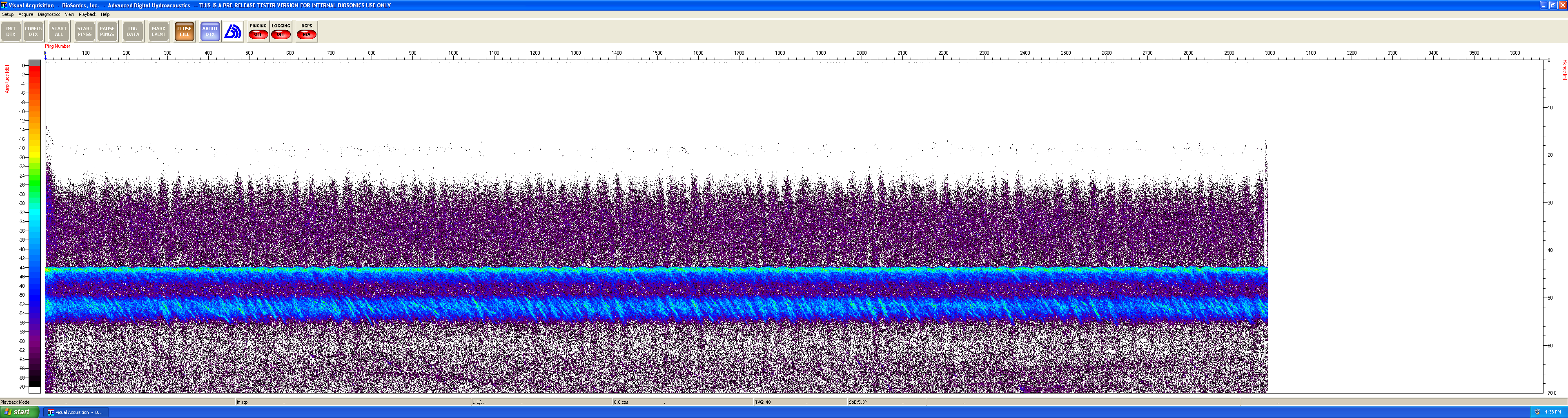Click the START PINGS button
This screenshot has height=418, width=1568.
[85, 32]
